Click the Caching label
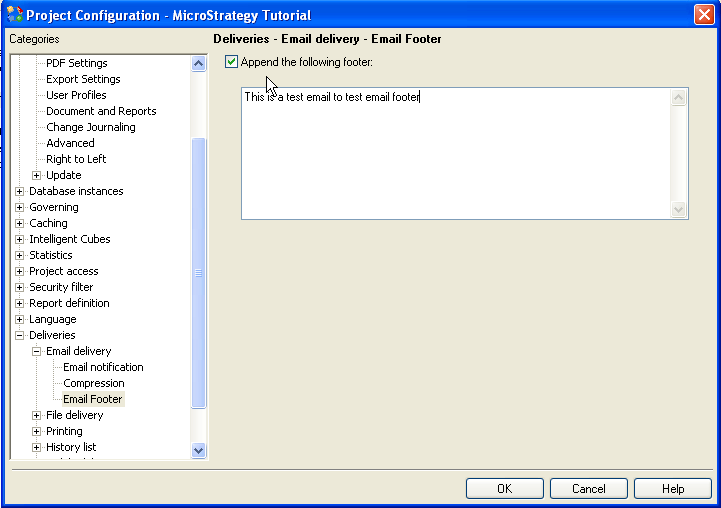Viewport: 721px width, 508px height. click(48, 223)
